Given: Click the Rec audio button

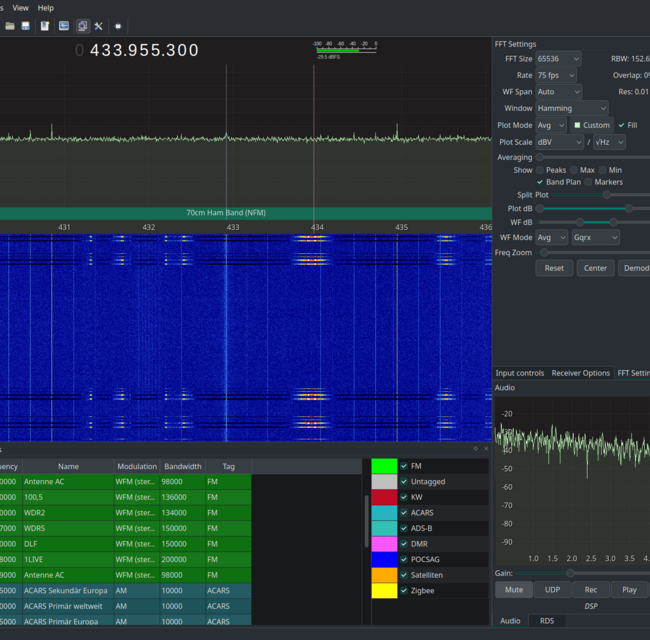Looking at the screenshot, I should point(591,590).
